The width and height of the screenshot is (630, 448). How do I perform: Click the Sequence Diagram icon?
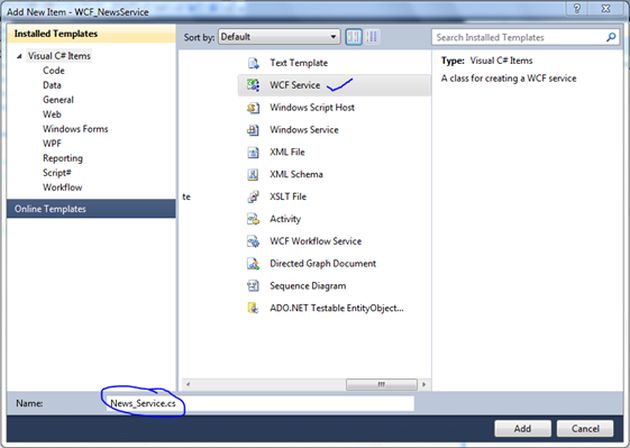click(x=253, y=286)
